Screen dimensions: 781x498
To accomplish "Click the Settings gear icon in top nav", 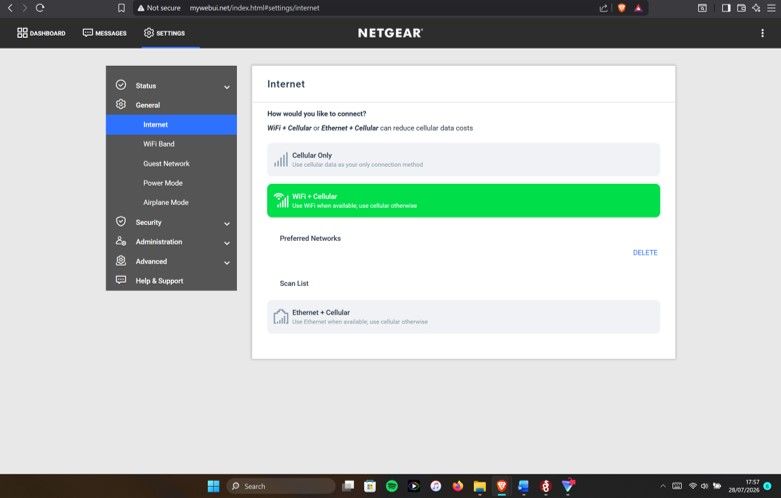I will click(x=148, y=33).
